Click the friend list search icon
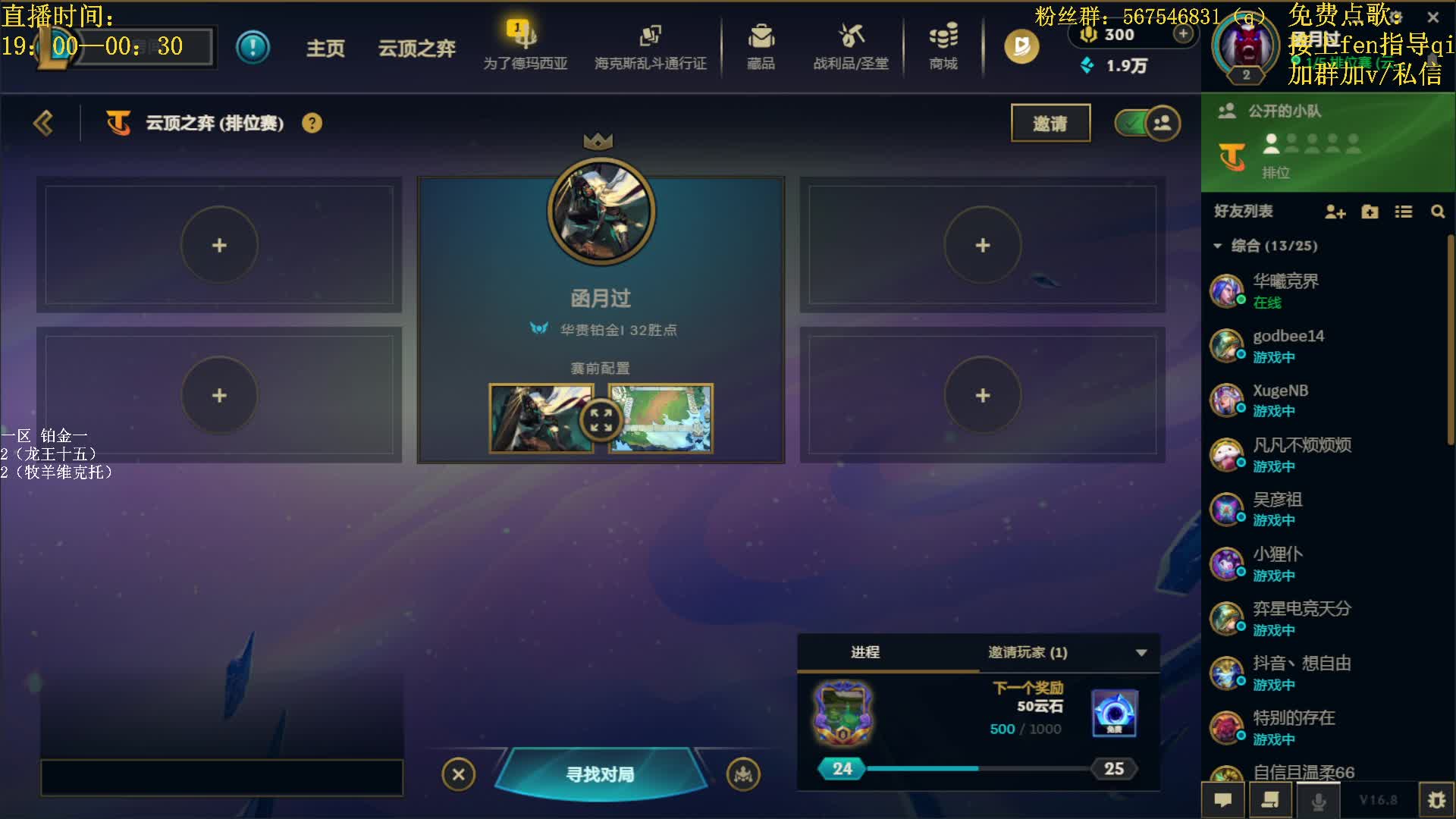 pyautogui.click(x=1438, y=212)
